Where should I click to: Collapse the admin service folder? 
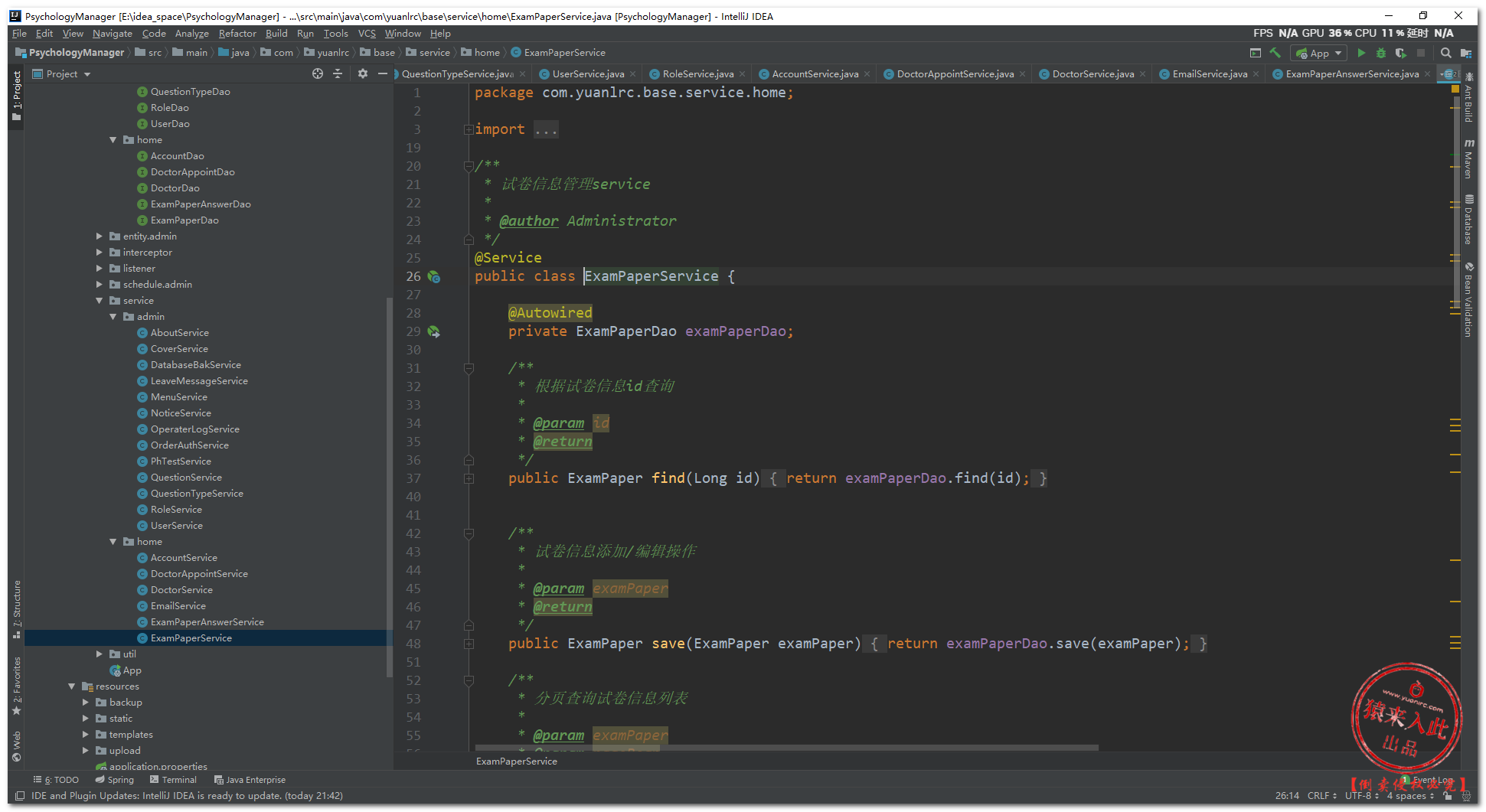click(x=113, y=317)
